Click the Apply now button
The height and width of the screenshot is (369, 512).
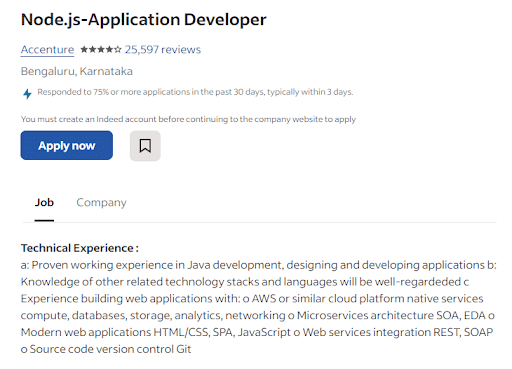click(x=67, y=145)
